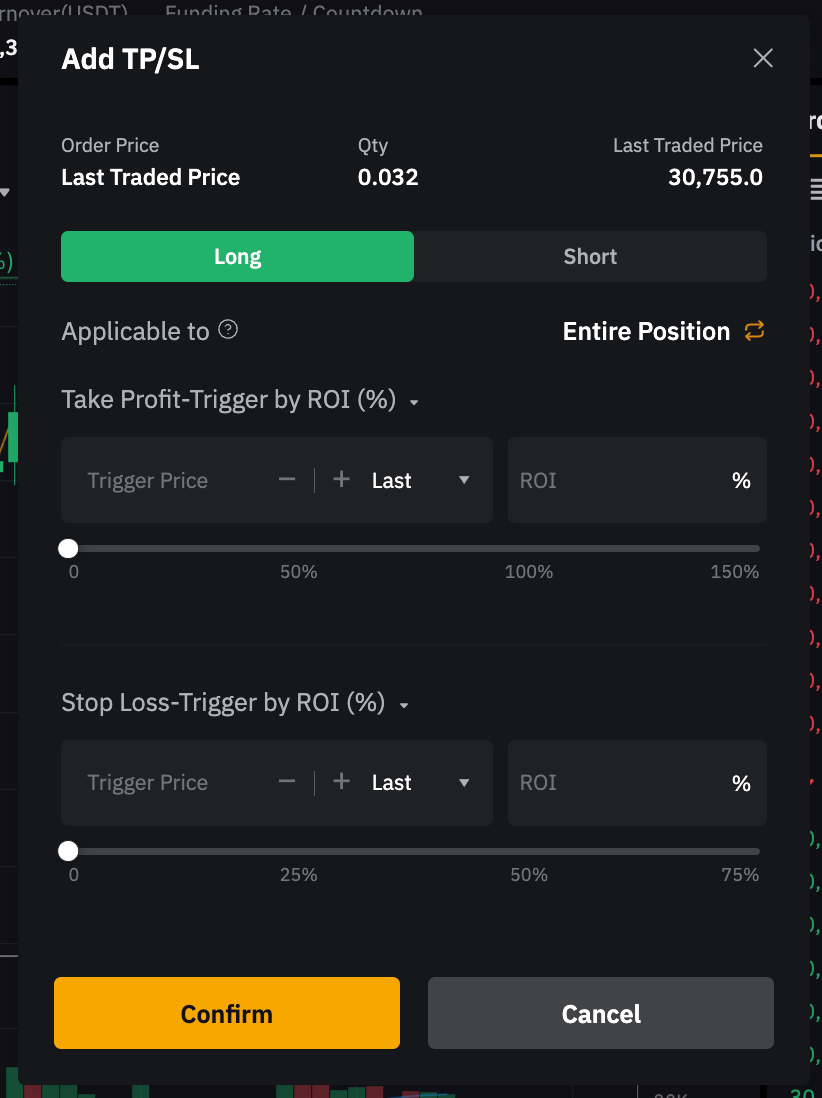Image resolution: width=822 pixels, height=1098 pixels.
Task: Decrease Stop Loss trigger price with minus
Action: pos(287,782)
